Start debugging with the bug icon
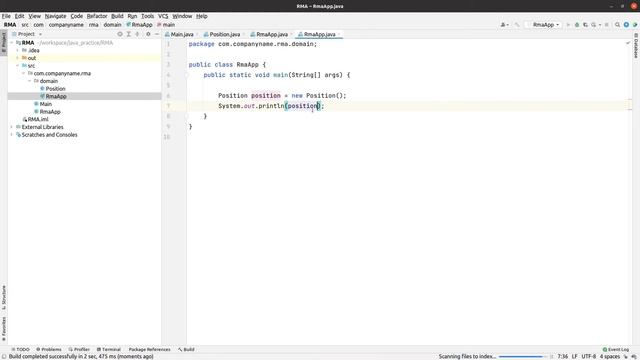Viewport: 640px width, 360px height. point(577,25)
